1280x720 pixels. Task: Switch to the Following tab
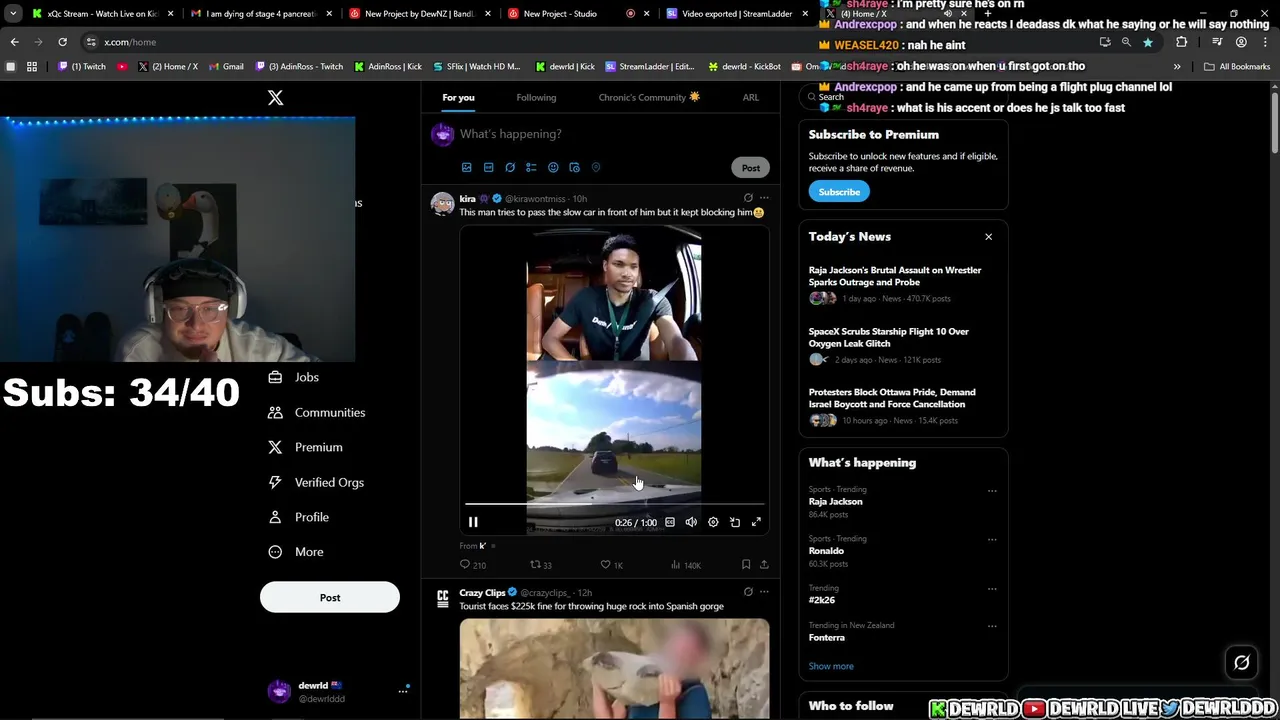[x=536, y=97]
